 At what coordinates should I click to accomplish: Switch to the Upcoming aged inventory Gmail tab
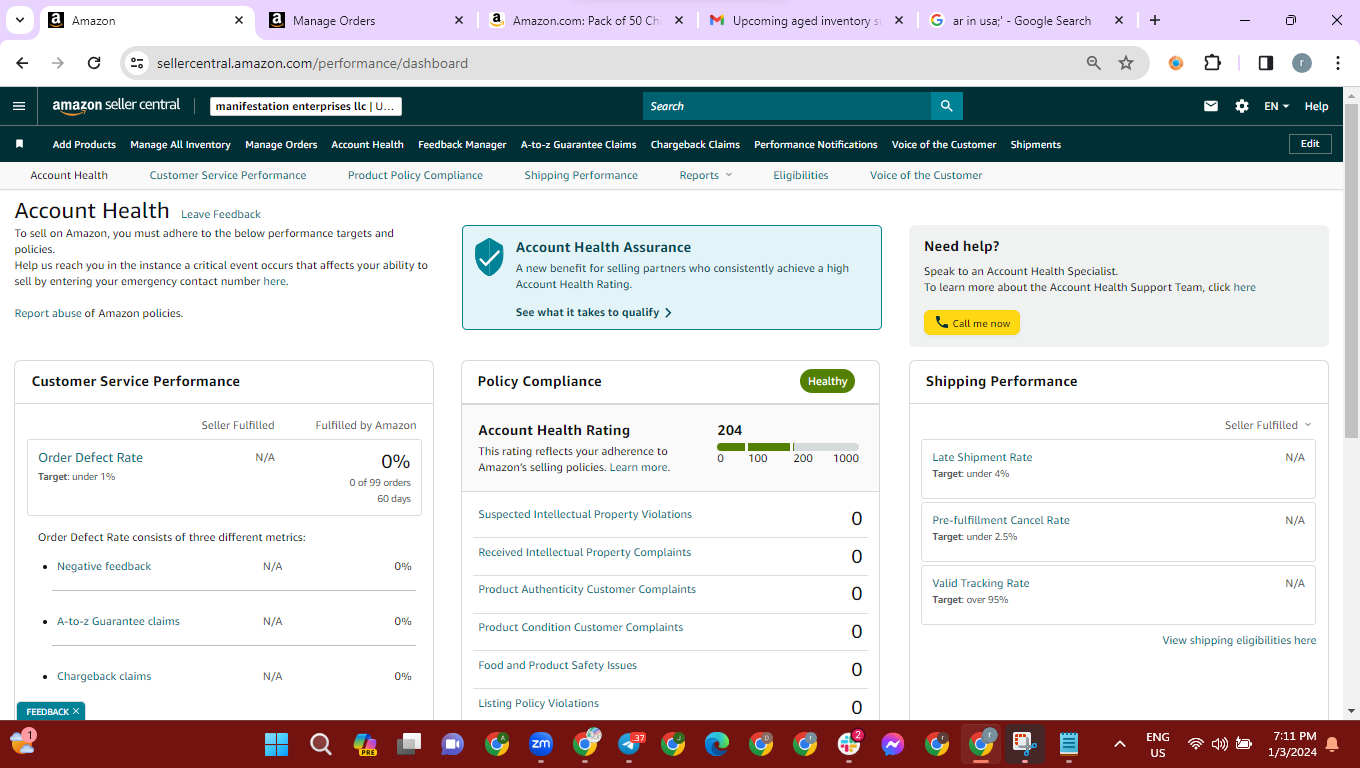(806, 20)
